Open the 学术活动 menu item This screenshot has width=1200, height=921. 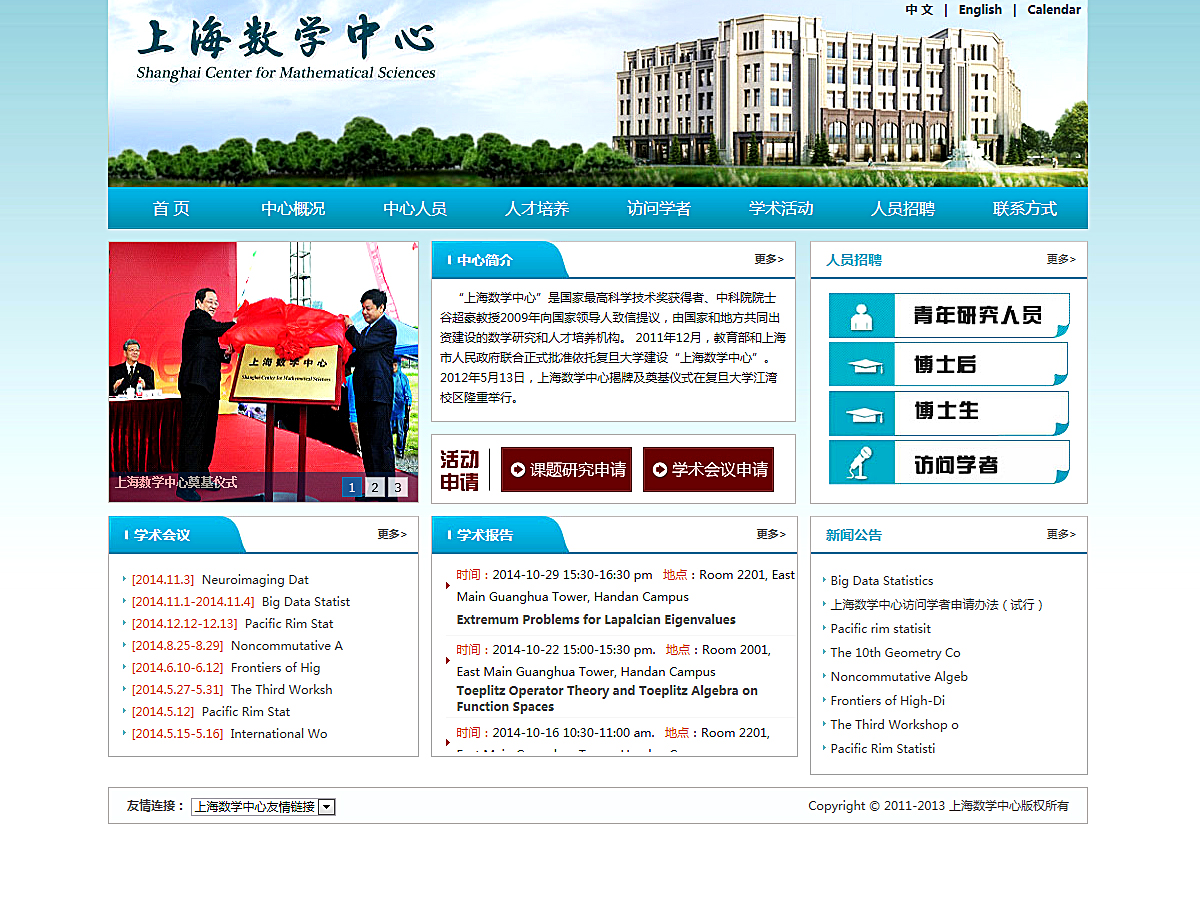pos(781,209)
